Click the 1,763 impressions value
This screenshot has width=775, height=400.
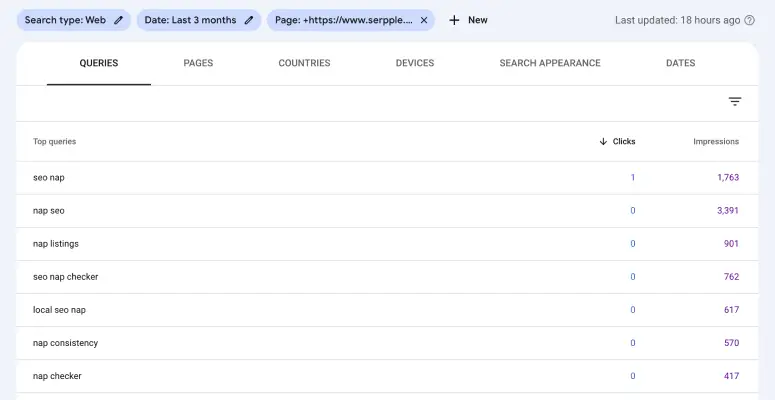728,178
